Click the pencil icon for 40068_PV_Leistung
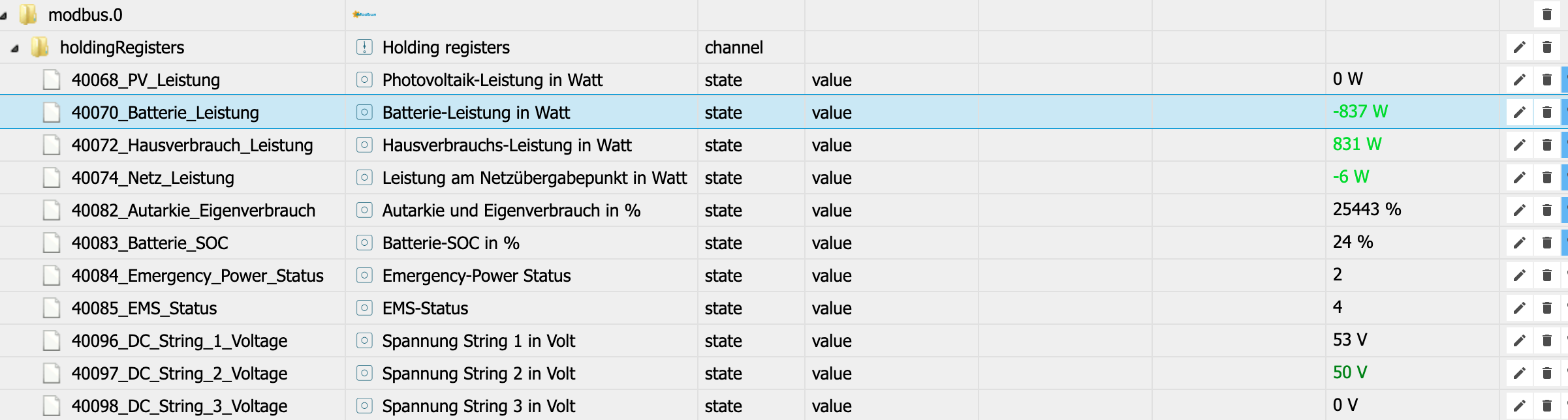This screenshot has width=1568, height=420. [x=1519, y=80]
